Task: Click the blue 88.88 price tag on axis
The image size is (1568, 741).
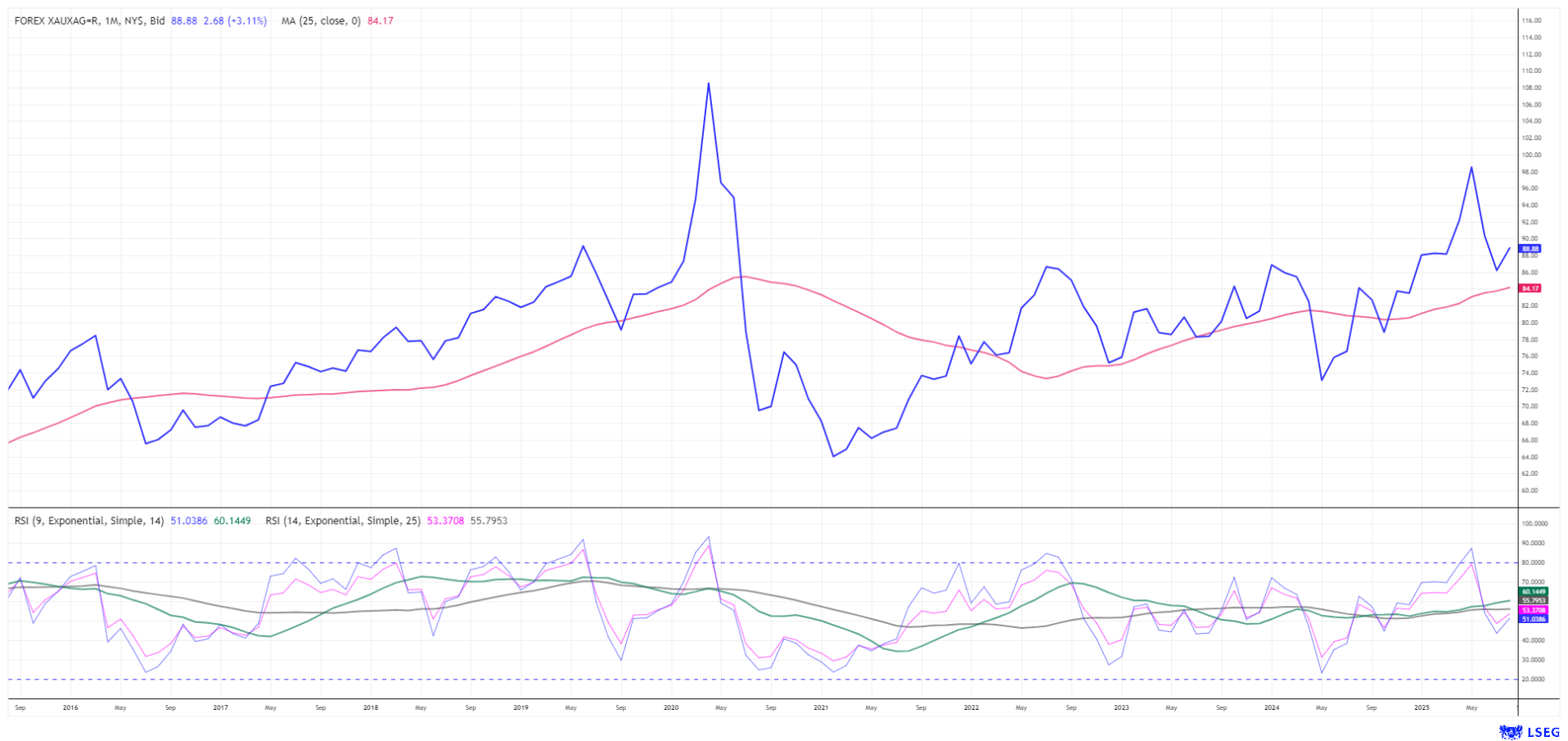Action: 1530,248
